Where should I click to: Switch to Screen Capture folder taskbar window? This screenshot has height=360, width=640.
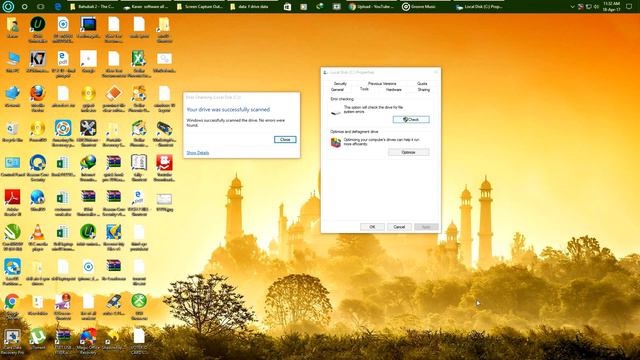tap(200, 7)
